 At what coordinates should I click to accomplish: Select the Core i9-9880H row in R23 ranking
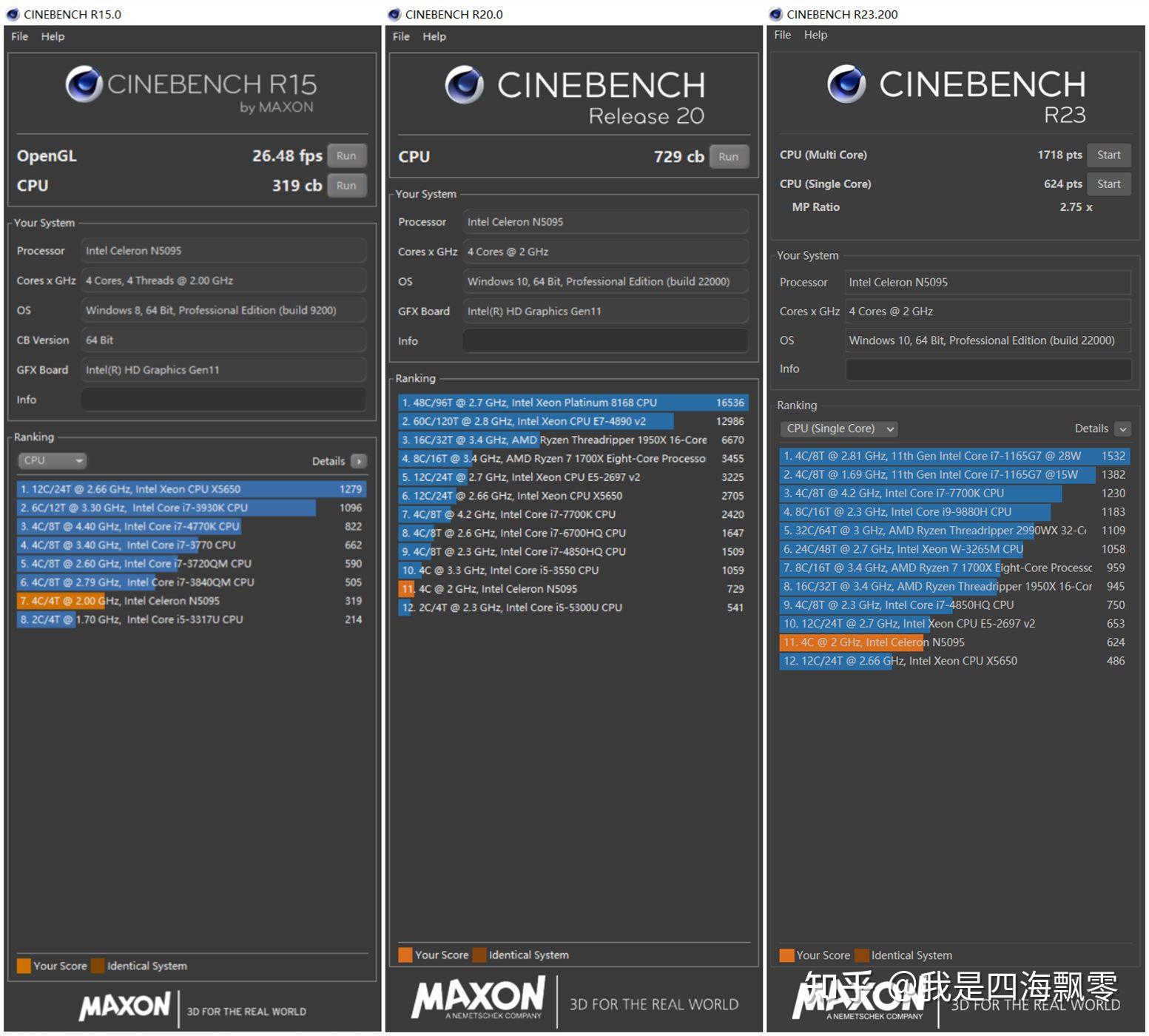pos(954,512)
